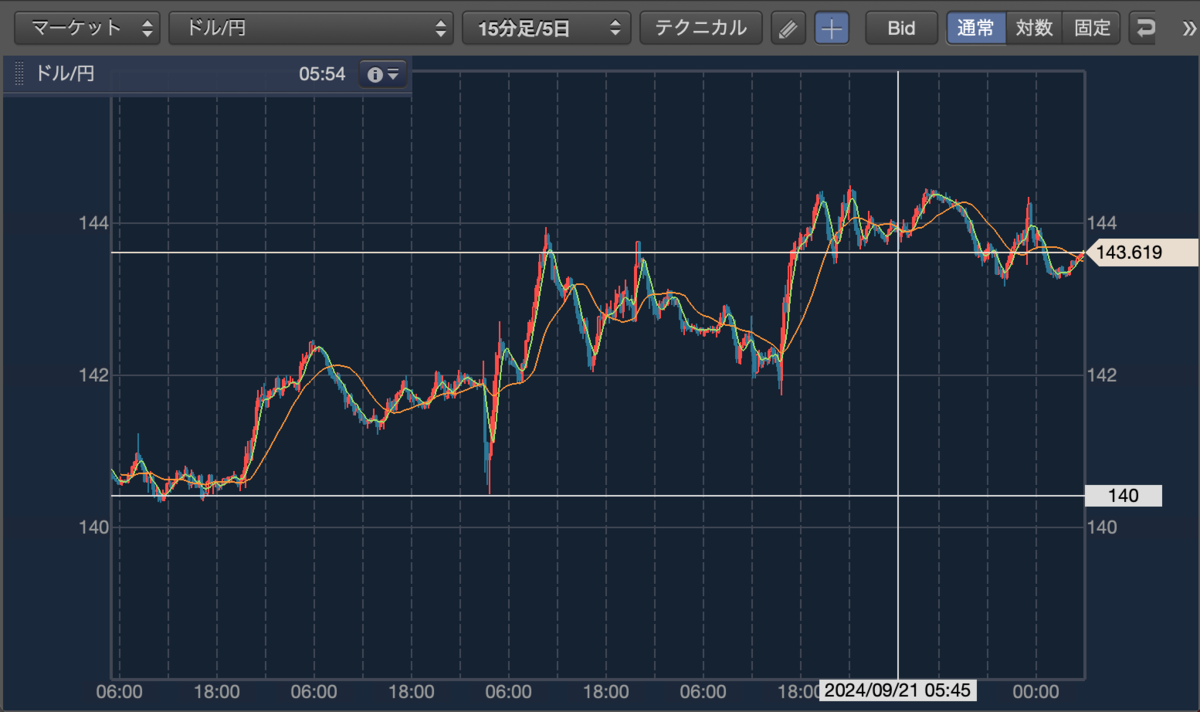Click the Bid price button

pyautogui.click(x=901, y=27)
